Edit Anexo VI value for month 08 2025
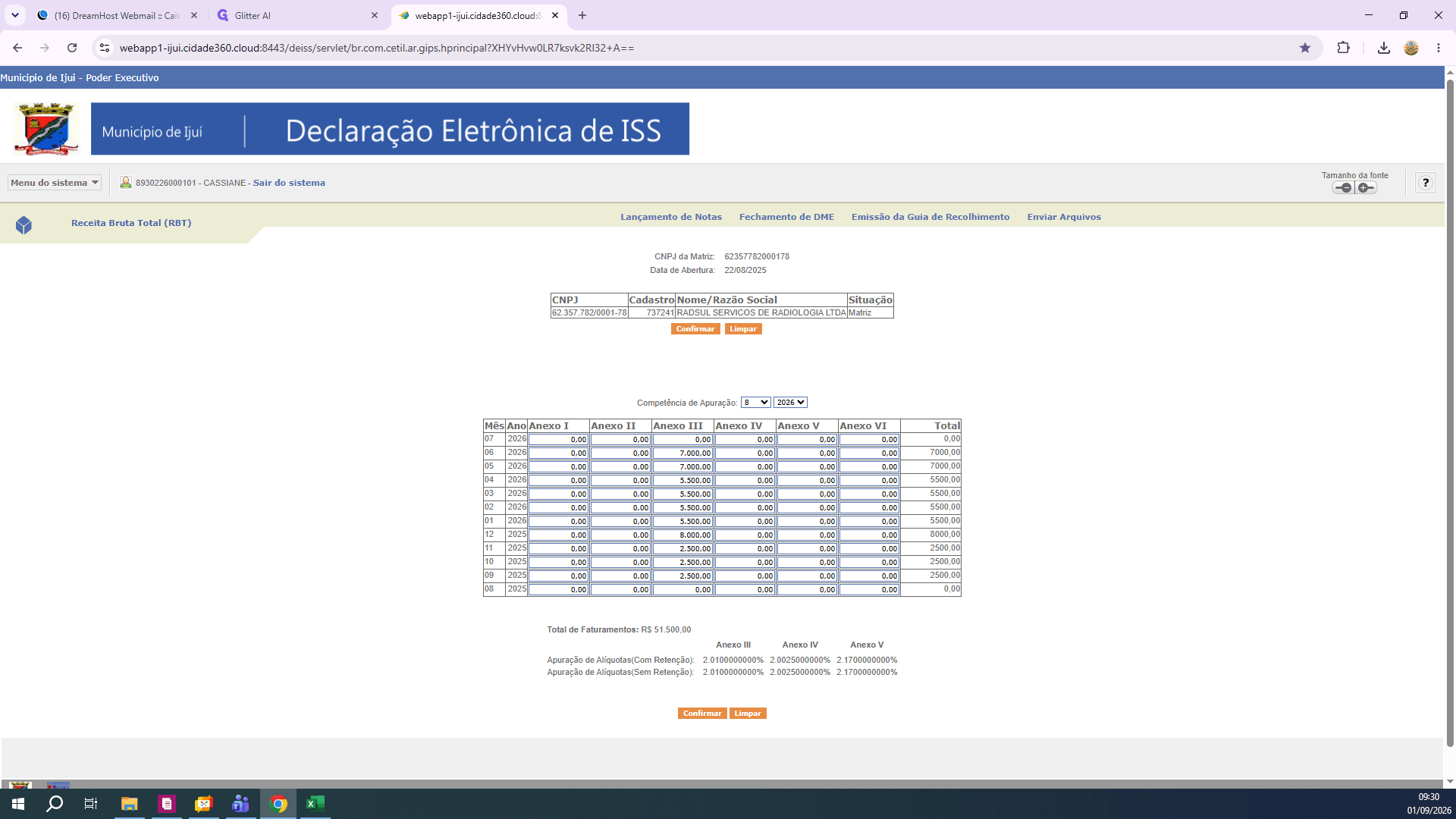This screenshot has width=1456, height=819. click(869, 590)
